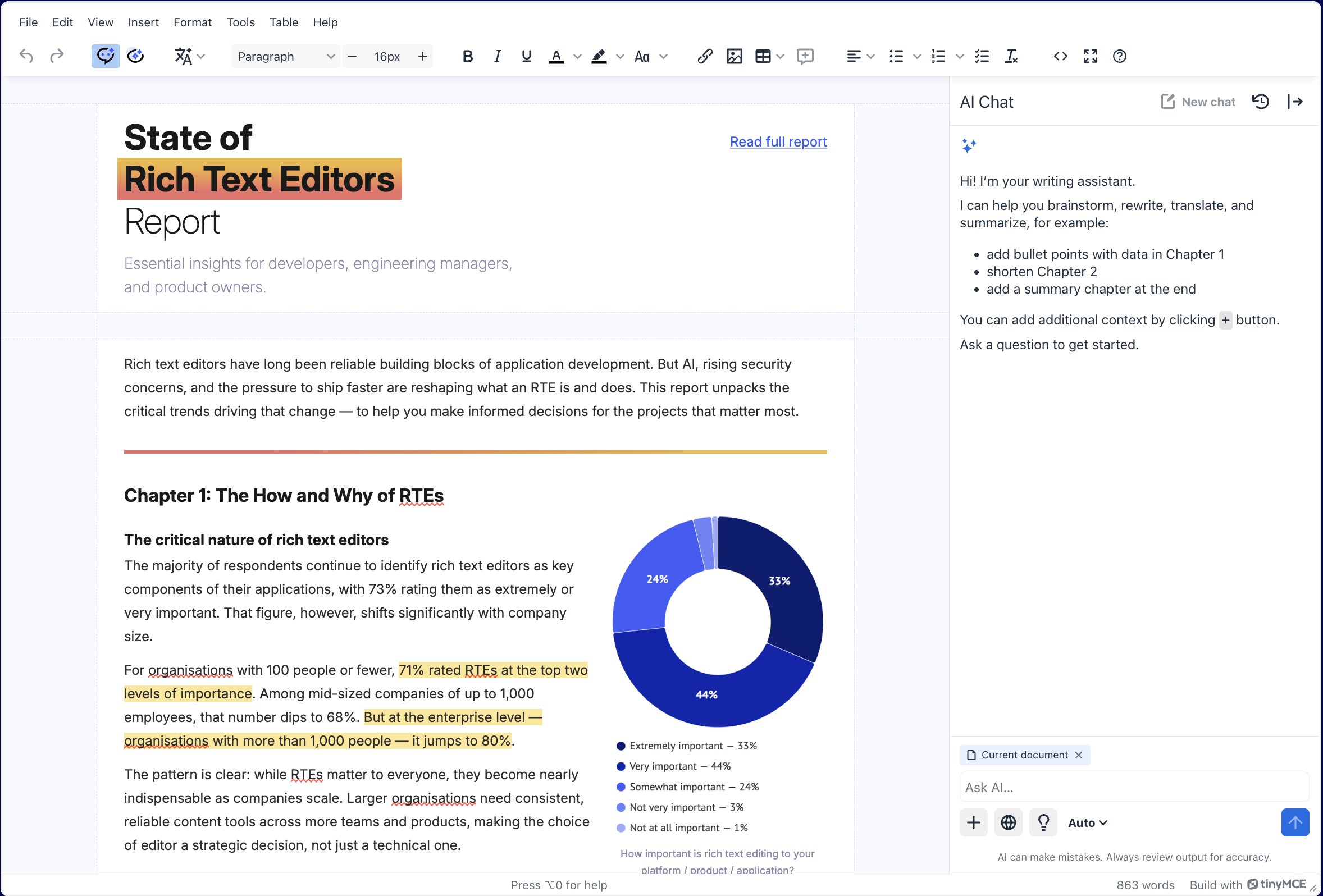The height and width of the screenshot is (896, 1323).
Task: Click the donut chart image
Action: tap(717, 621)
